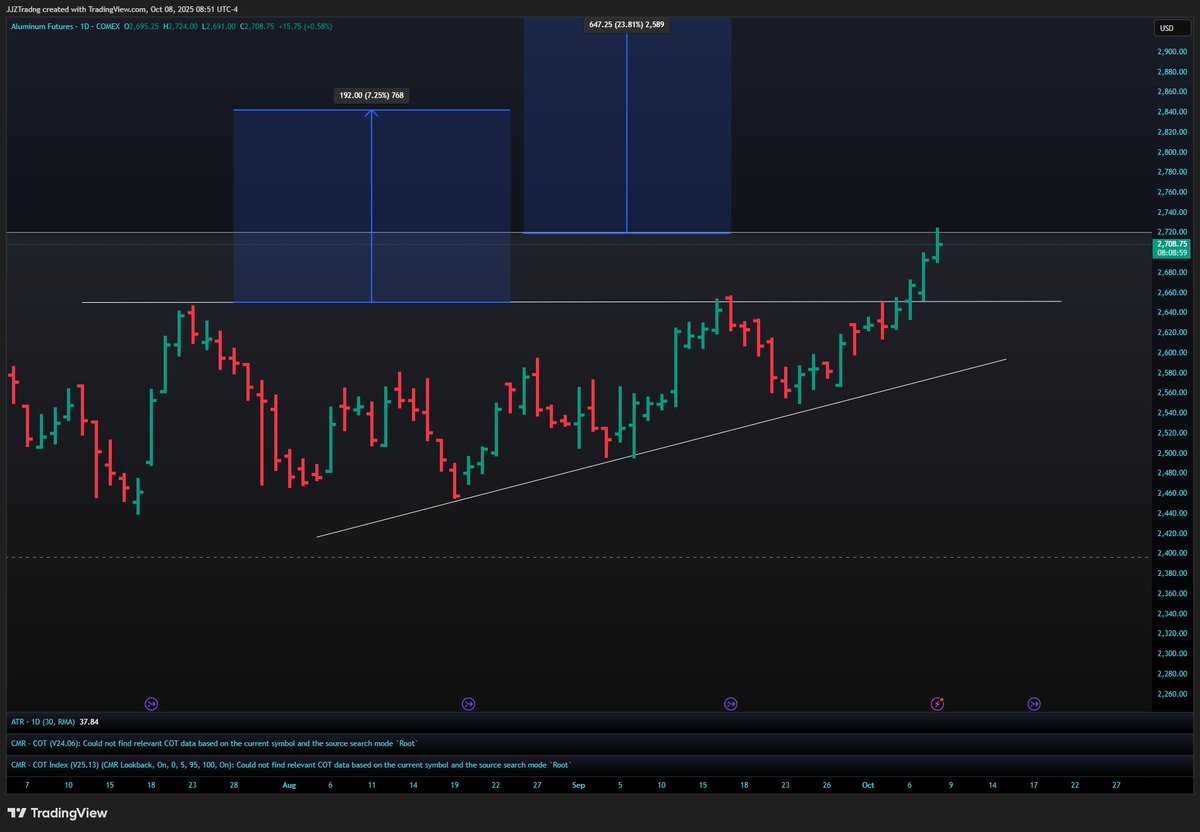The image size is (1200, 832).
Task: Select the '192.00 (7.25%) 768' measurement label
Action: [372, 96]
